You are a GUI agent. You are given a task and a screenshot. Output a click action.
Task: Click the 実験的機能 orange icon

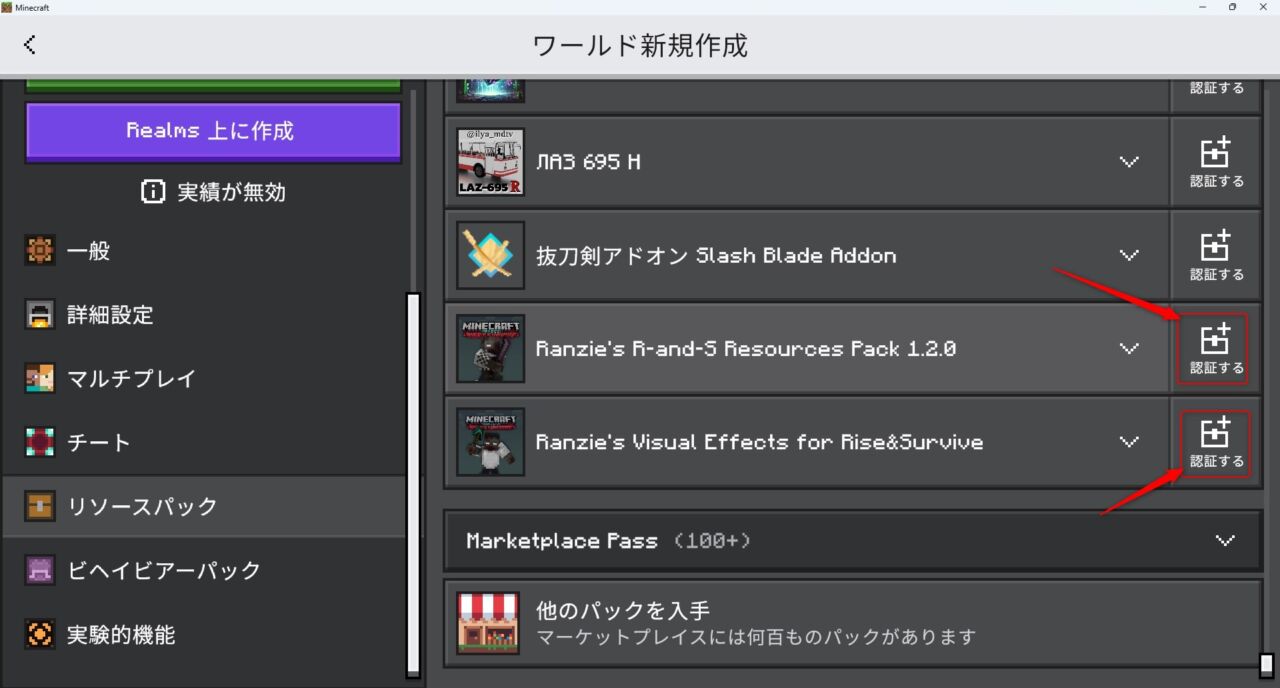pos(40,634)
